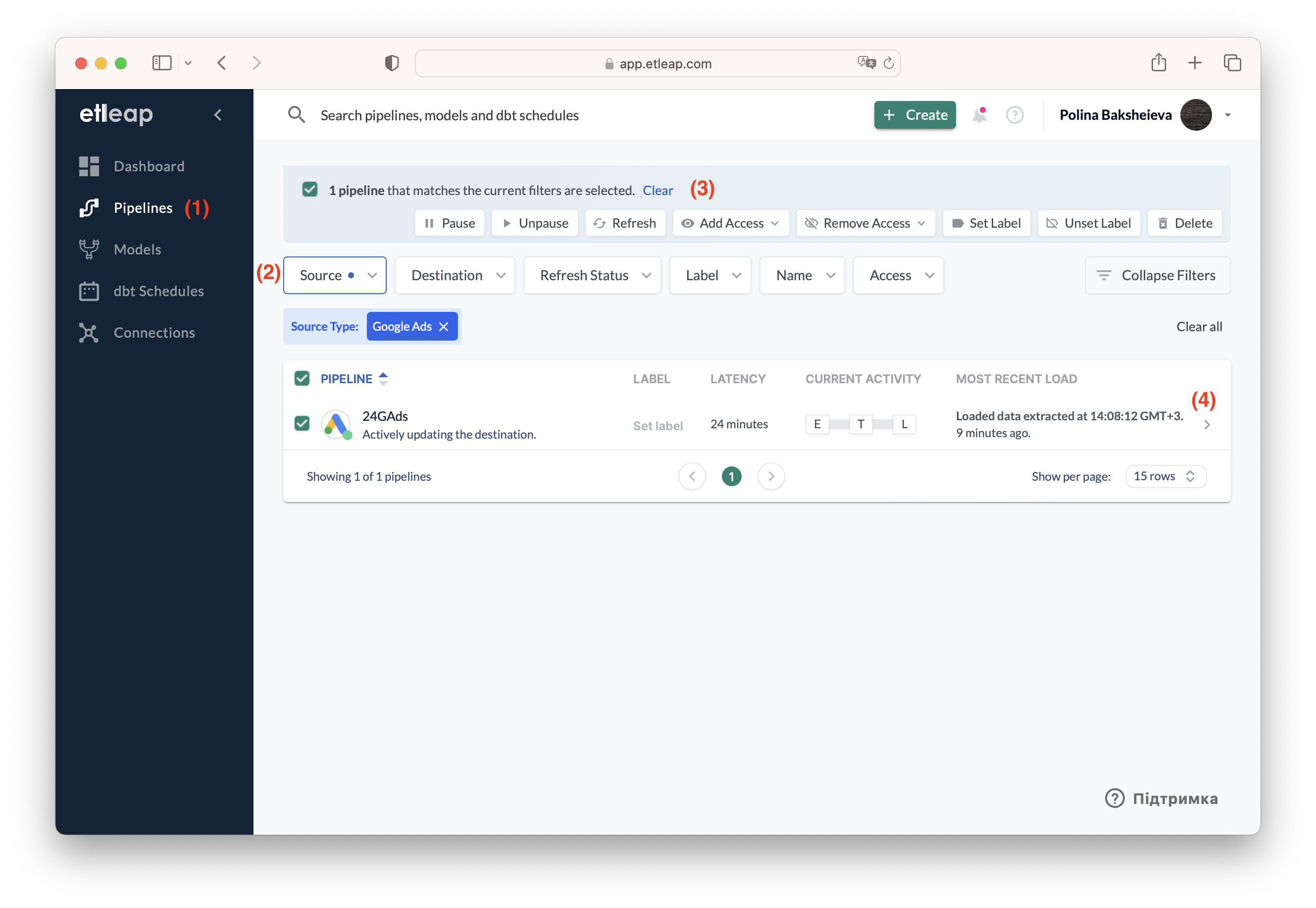The height and width of the screenshot is (908, 1316).
Task: Open the Destination filter dropdown
Action: pyautogui.click(x=455, y=275)
